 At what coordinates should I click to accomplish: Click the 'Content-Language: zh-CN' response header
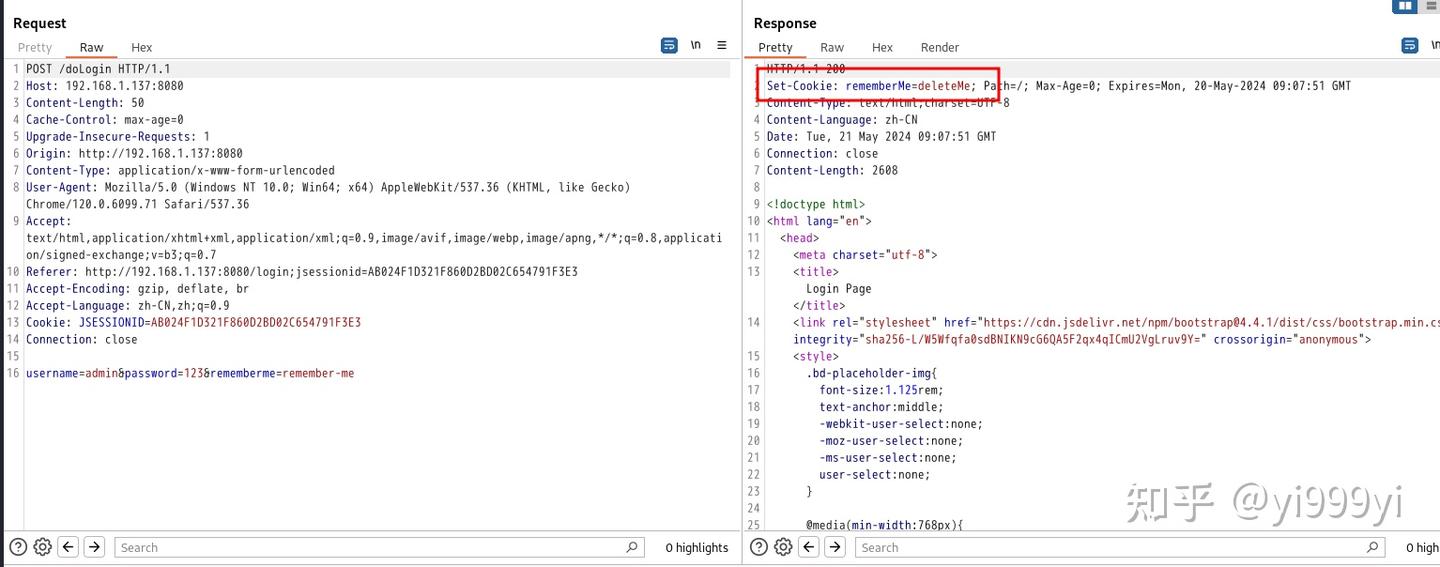(x=842, y=120)
